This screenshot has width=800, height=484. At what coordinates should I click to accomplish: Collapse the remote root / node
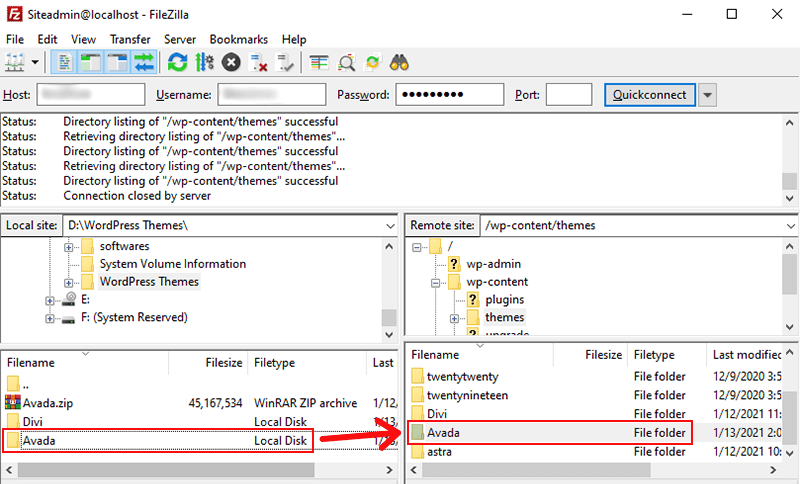click(x=417, y=247)
